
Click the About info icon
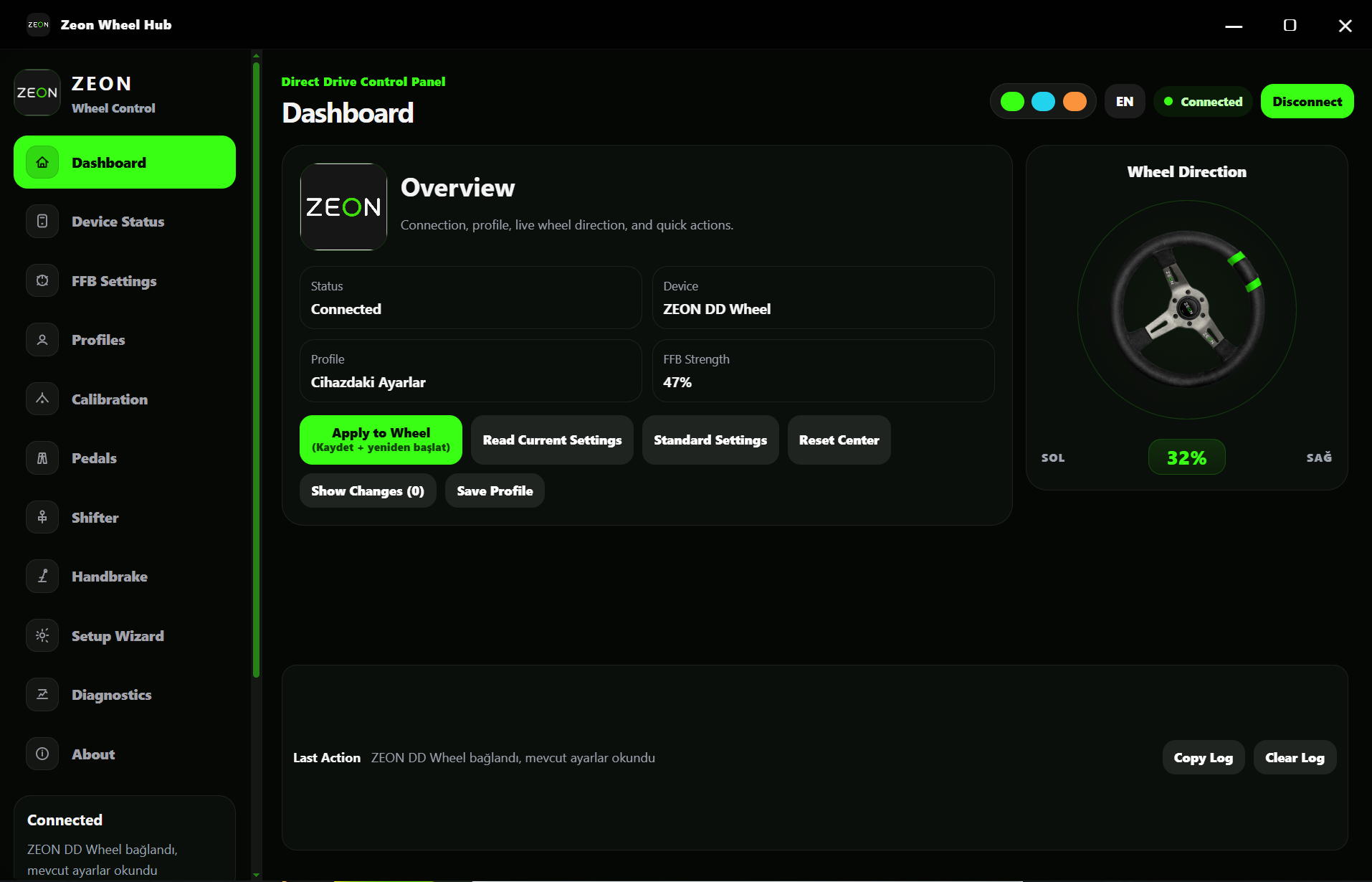click(x=42, y=754)
